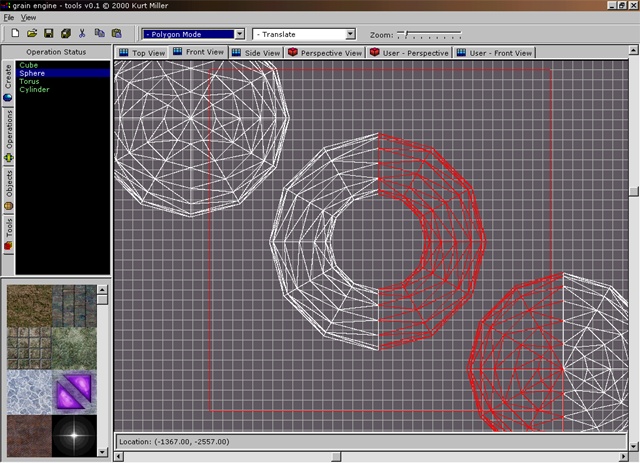Click the vertical scrollbar thumb in viewport

pyautogui.click(x=633, y=191)
